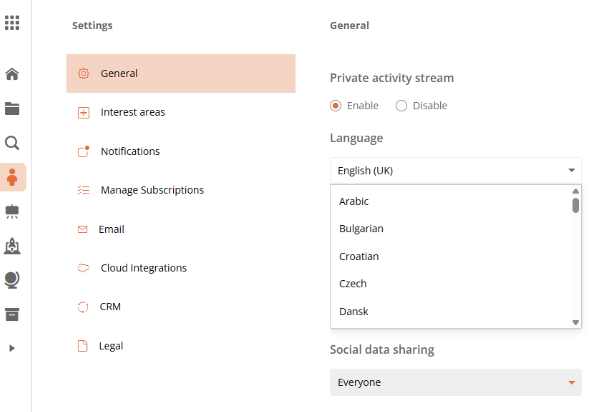Select the Enable radio button
Image resolution: width=592 pixels, height=412 pixels.
pos(336,106)
